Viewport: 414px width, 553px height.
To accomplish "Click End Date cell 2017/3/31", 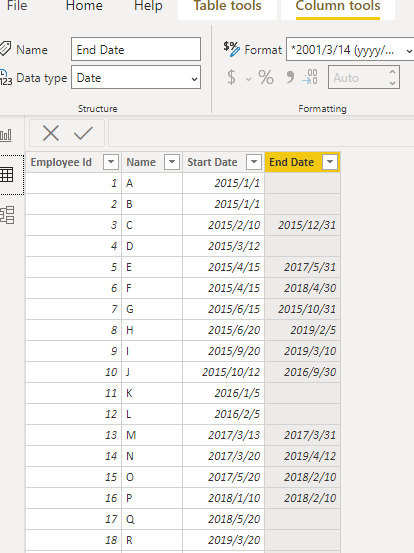I will point(303,435).
